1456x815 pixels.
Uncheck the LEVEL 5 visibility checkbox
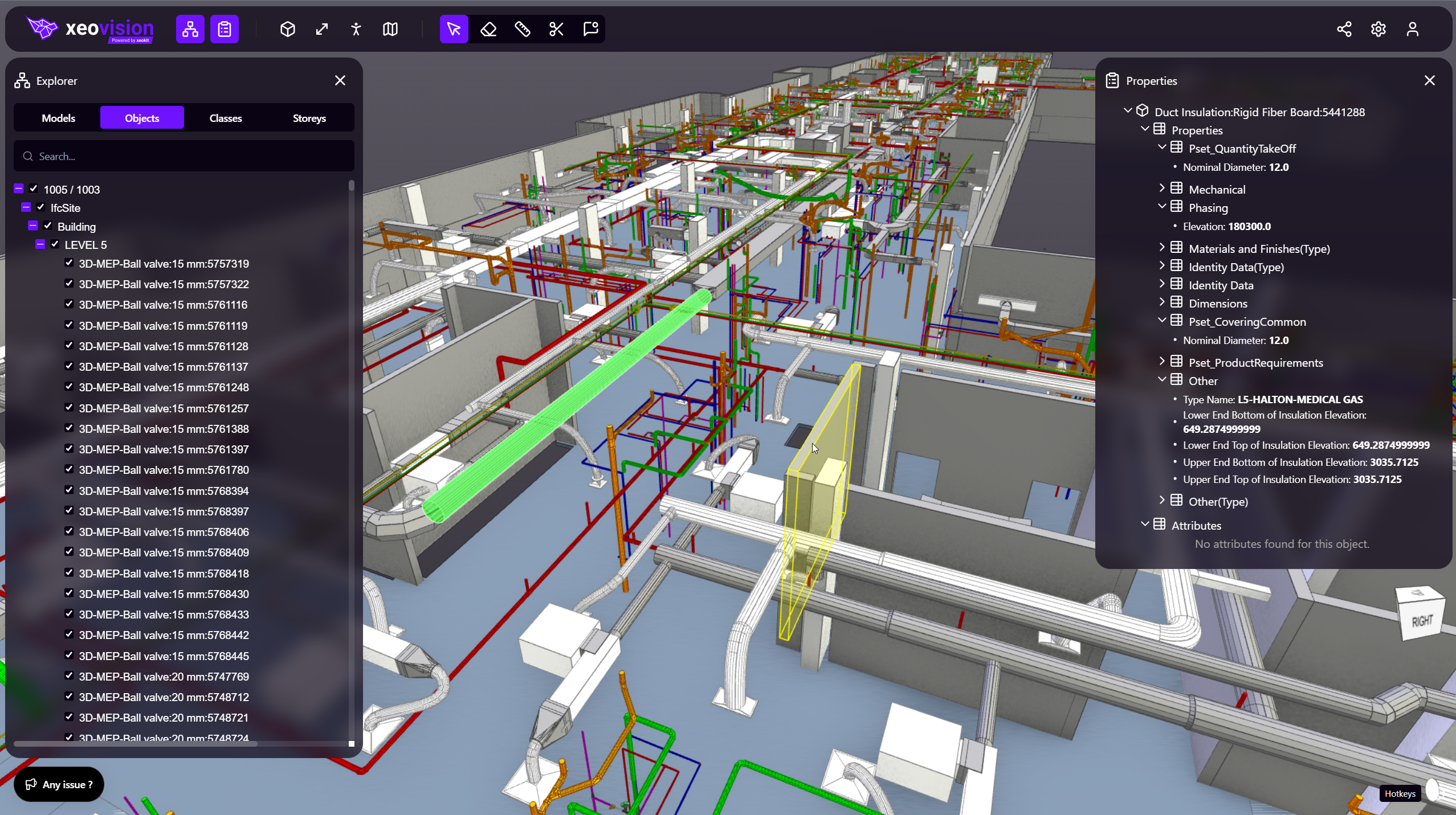click(x=55, y=244)
